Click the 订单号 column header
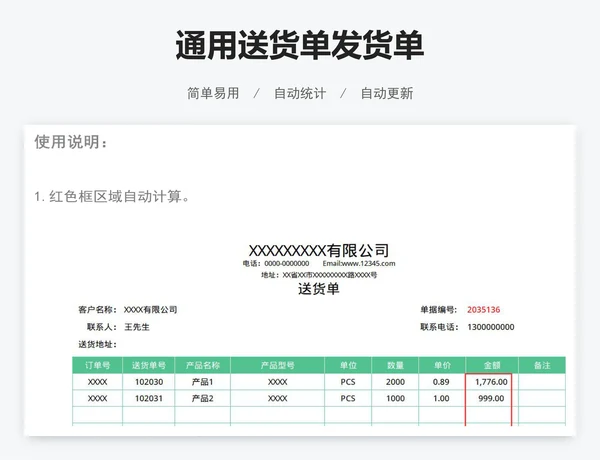 point(98,365)
